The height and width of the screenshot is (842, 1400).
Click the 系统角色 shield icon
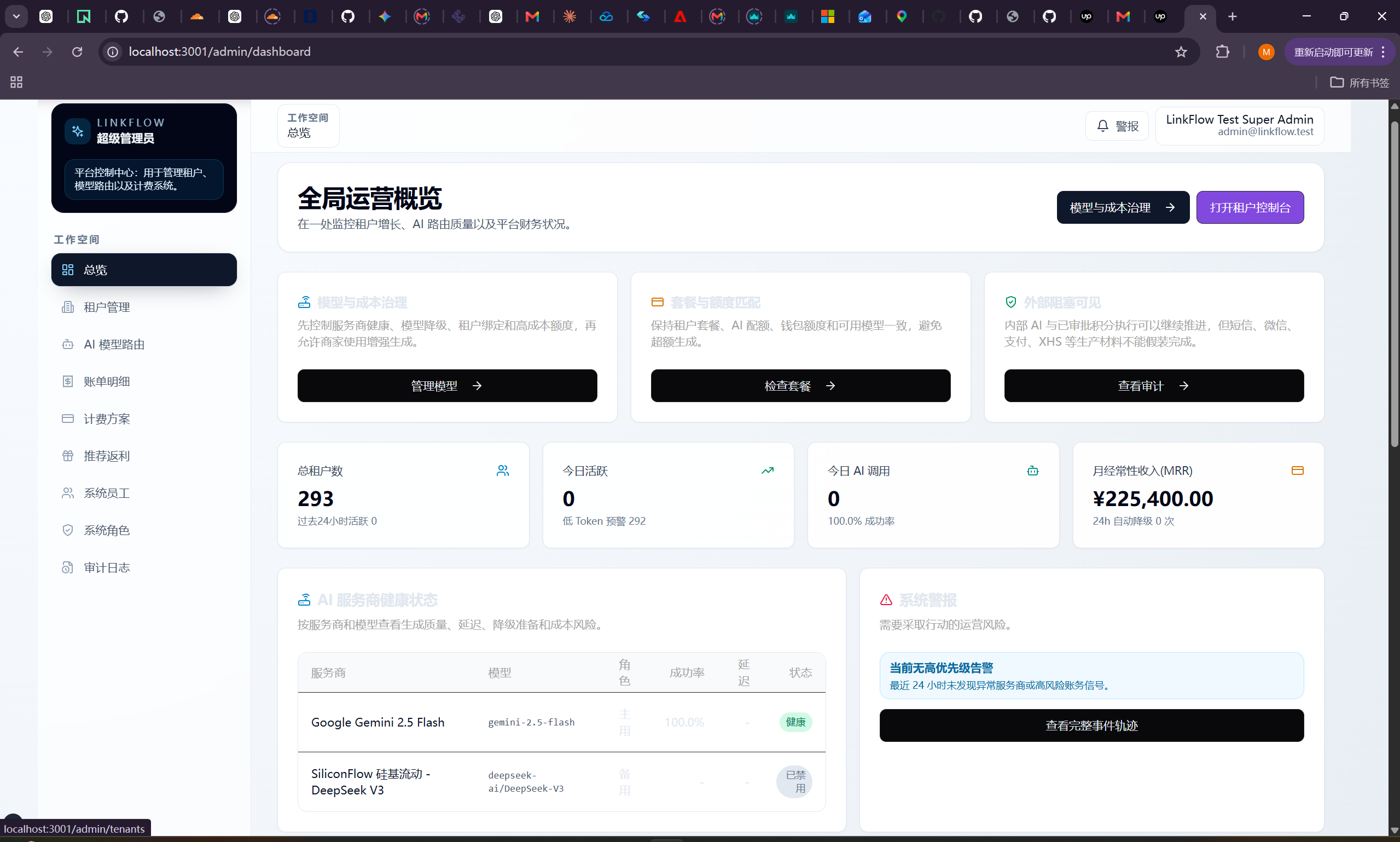point(67,530)
